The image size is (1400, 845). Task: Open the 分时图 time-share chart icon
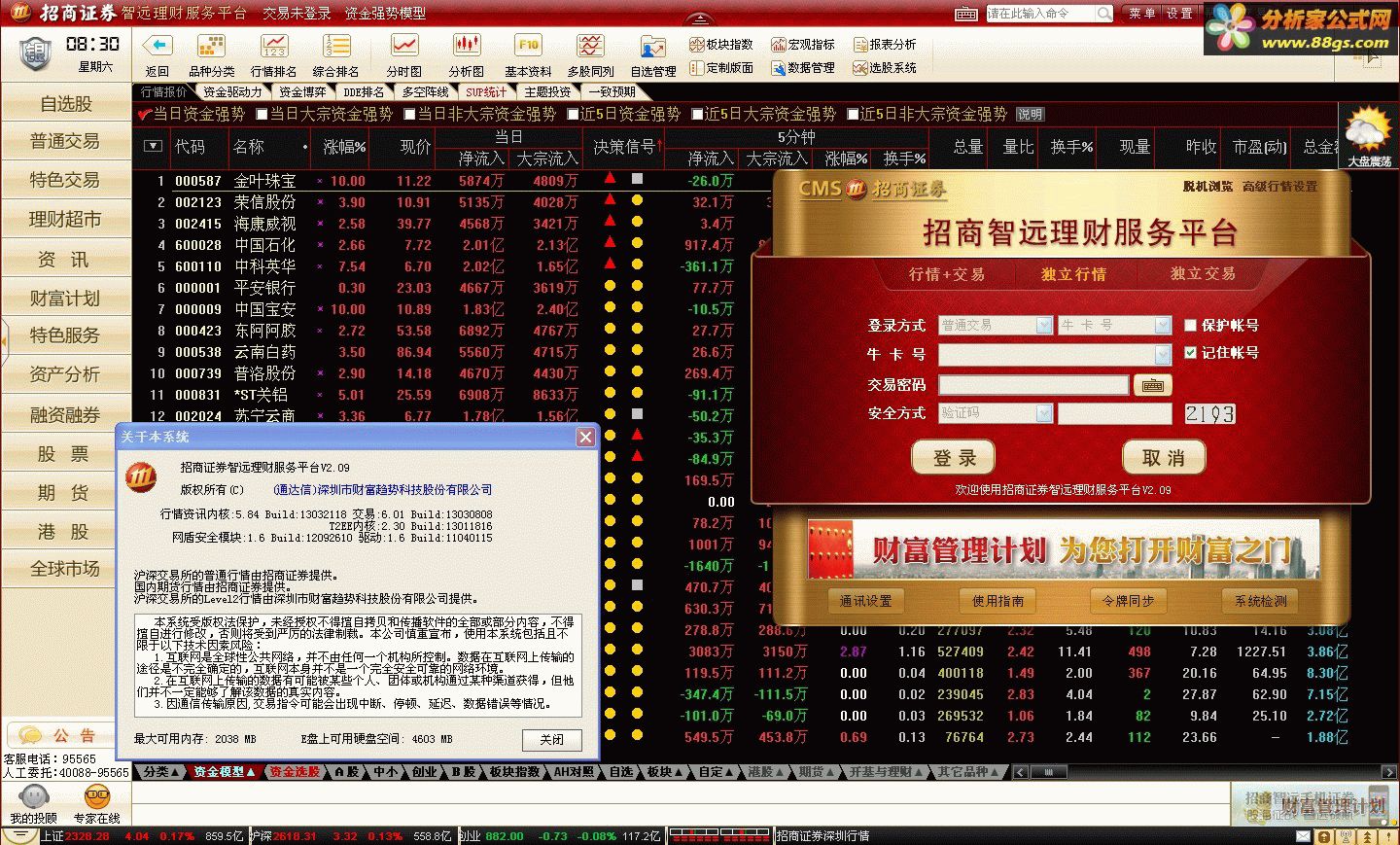(x=404, y=46)
